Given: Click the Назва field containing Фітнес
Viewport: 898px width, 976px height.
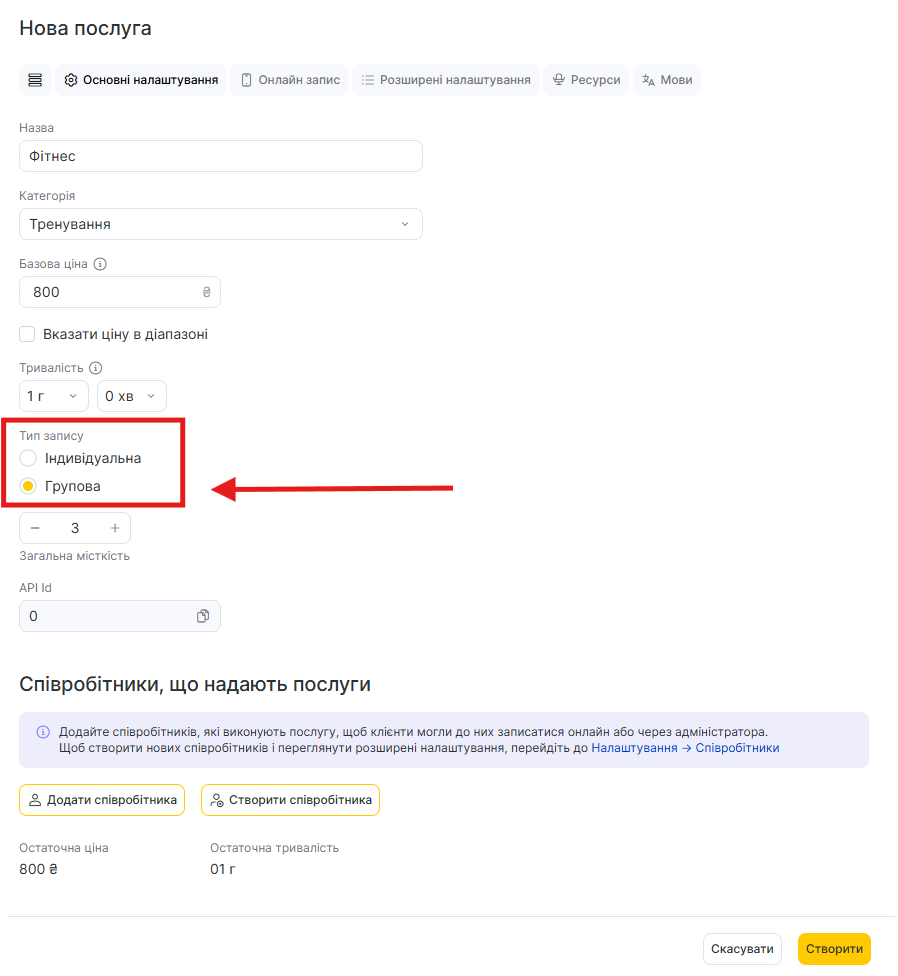Looking at the screenshot, I should click(221, 156).
